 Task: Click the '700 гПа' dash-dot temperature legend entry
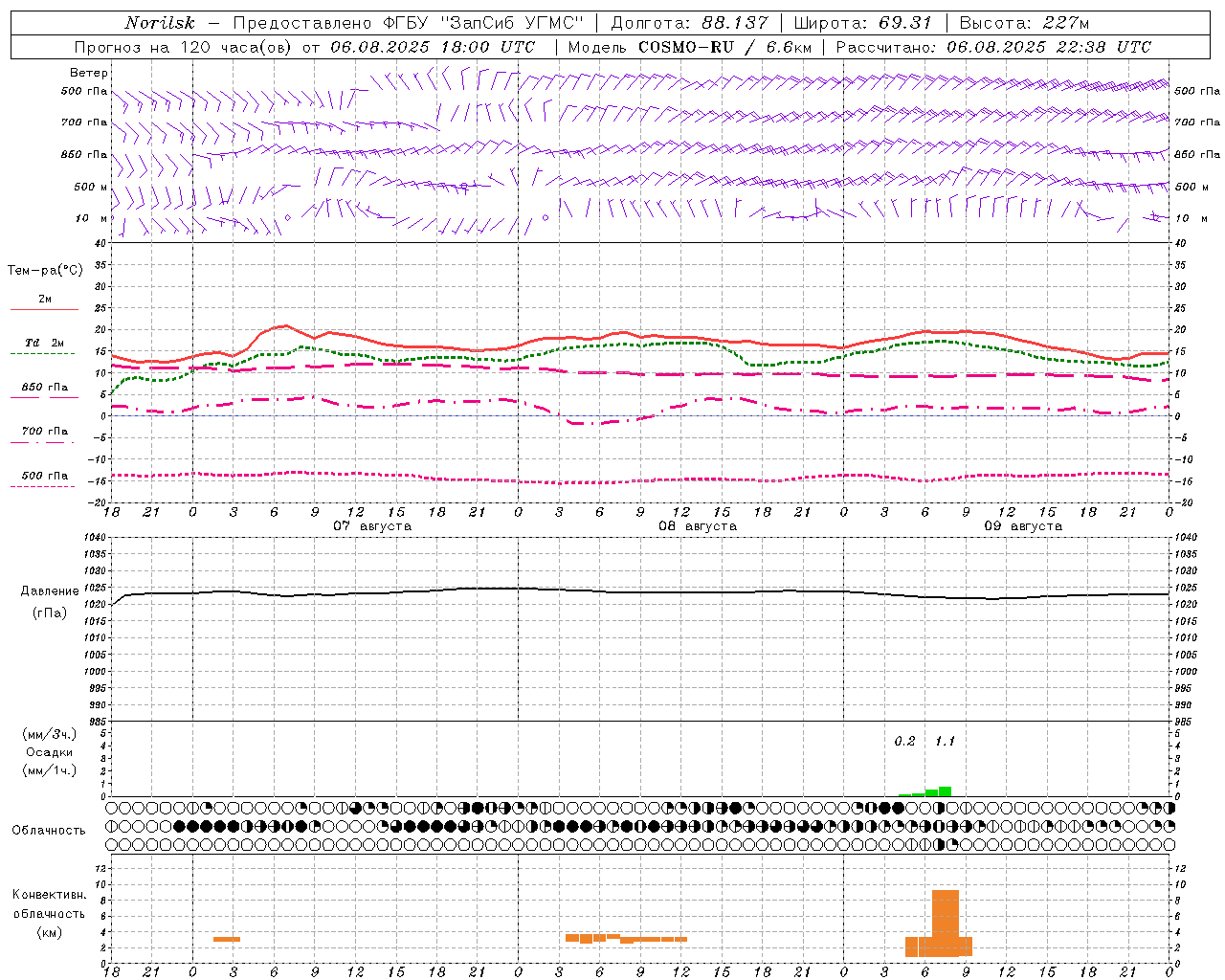coord(44,432)
